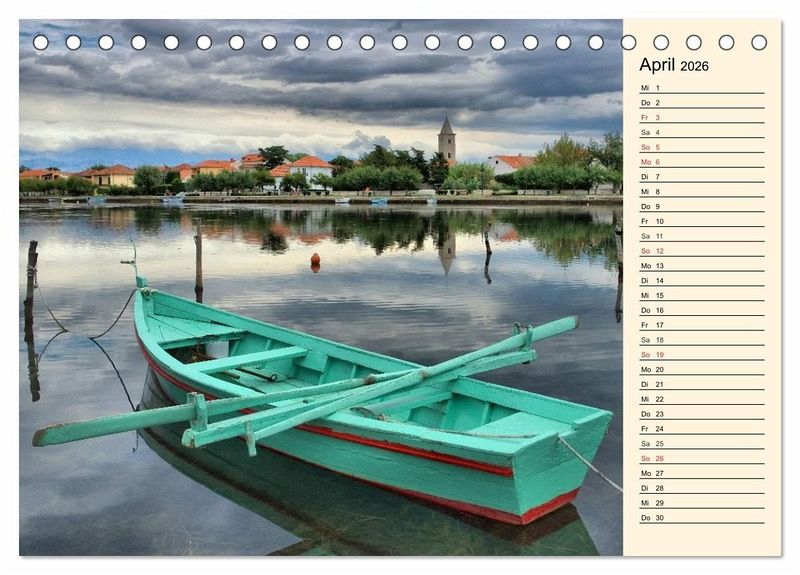Select the "Fr 24" calendar row
The height and width of the screenshot is (575, 800).
702,428
